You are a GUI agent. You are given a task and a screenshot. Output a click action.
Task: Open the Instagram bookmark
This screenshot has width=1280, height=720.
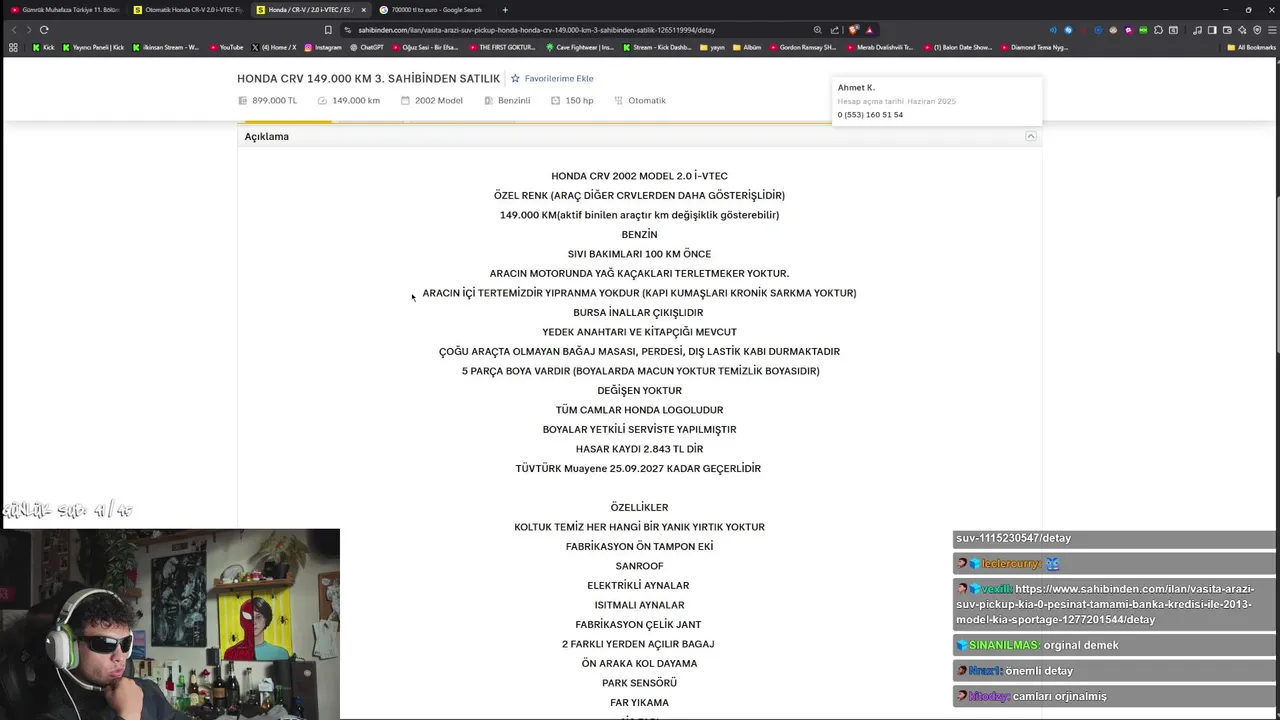point(322,47)
